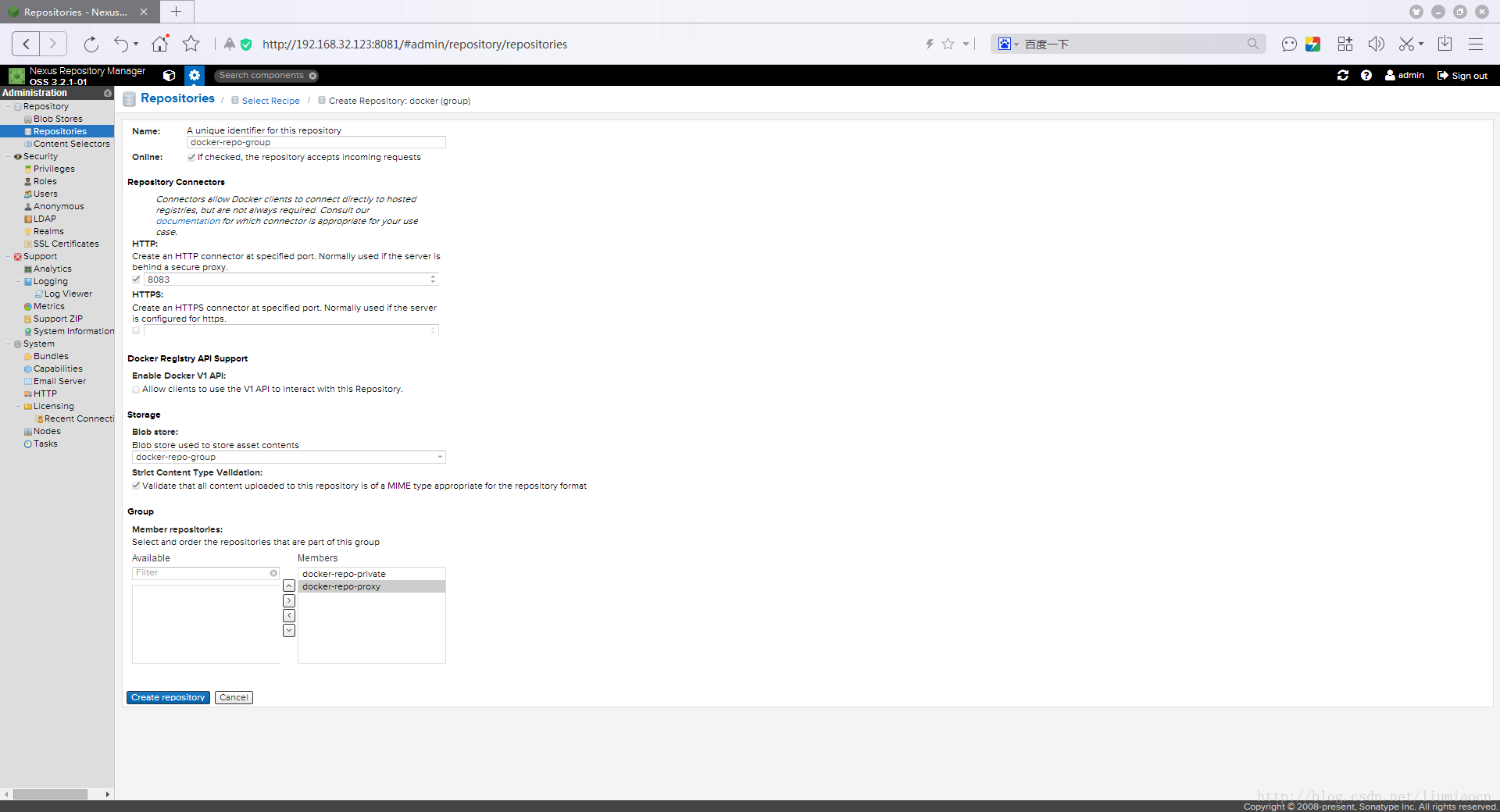
Task: Open the Nexus help question icon
Action: [1366, 76]
